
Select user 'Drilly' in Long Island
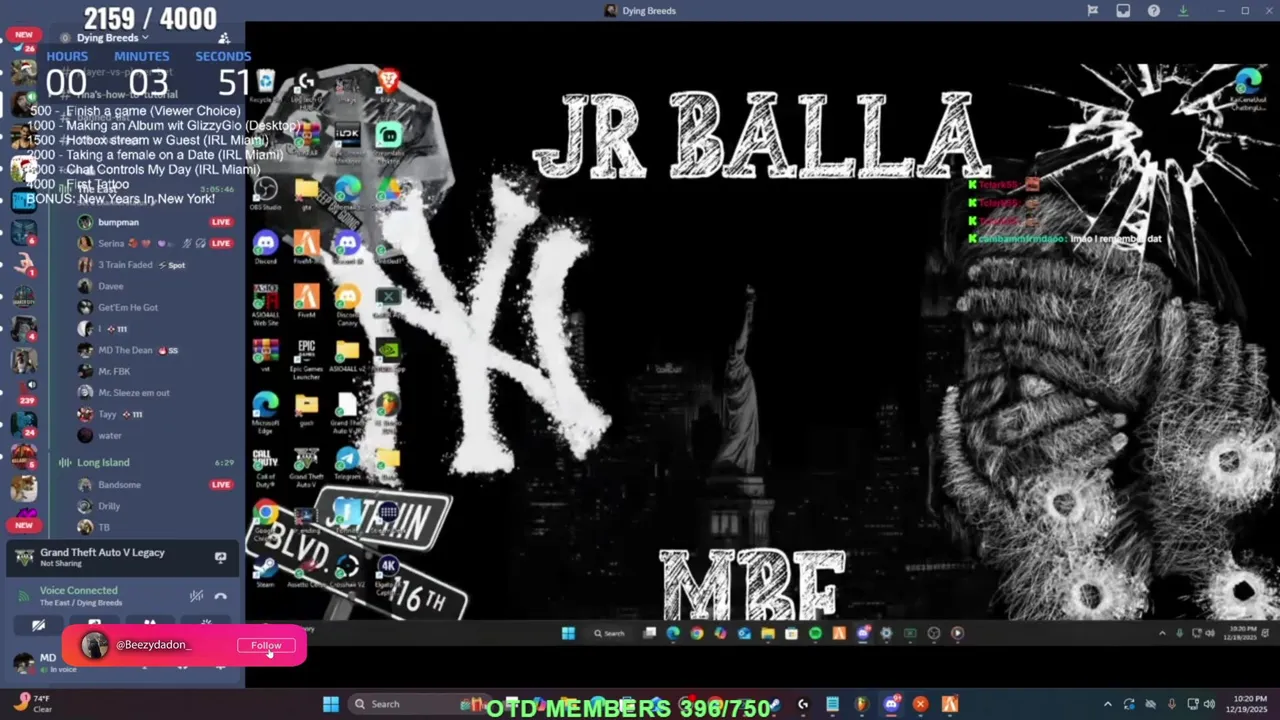(155, 506)
